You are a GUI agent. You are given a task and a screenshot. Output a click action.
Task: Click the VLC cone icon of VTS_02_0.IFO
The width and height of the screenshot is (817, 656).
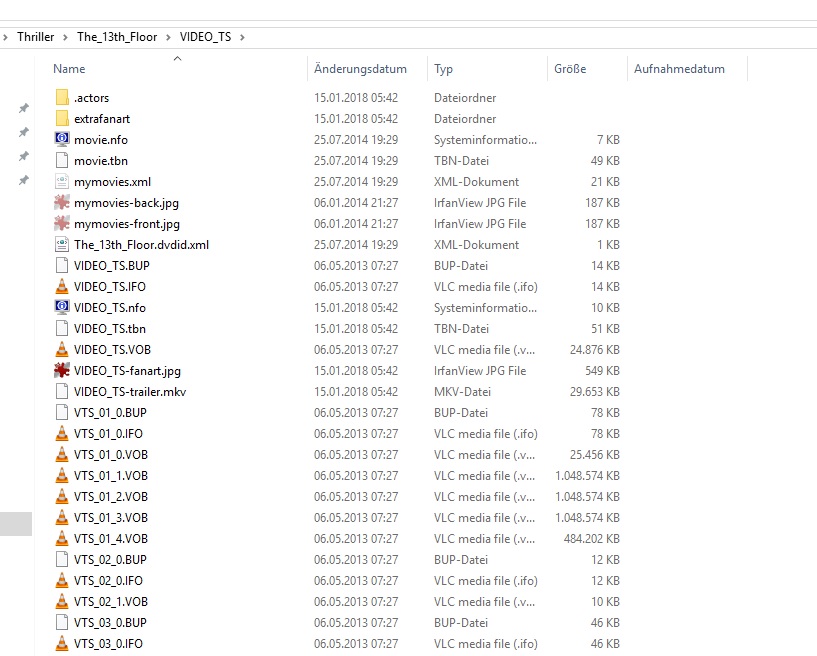coord(61,580)
